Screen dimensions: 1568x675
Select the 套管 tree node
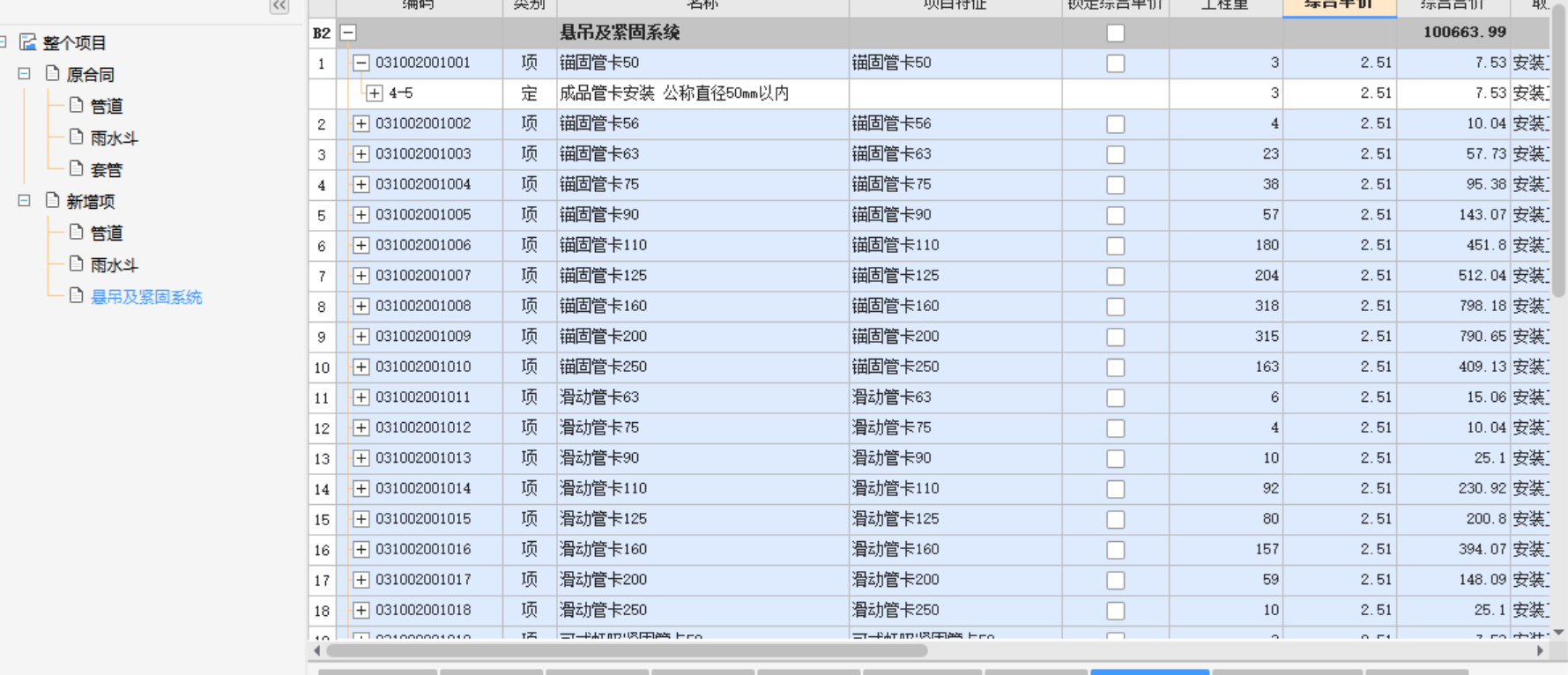tap(107, 169)
